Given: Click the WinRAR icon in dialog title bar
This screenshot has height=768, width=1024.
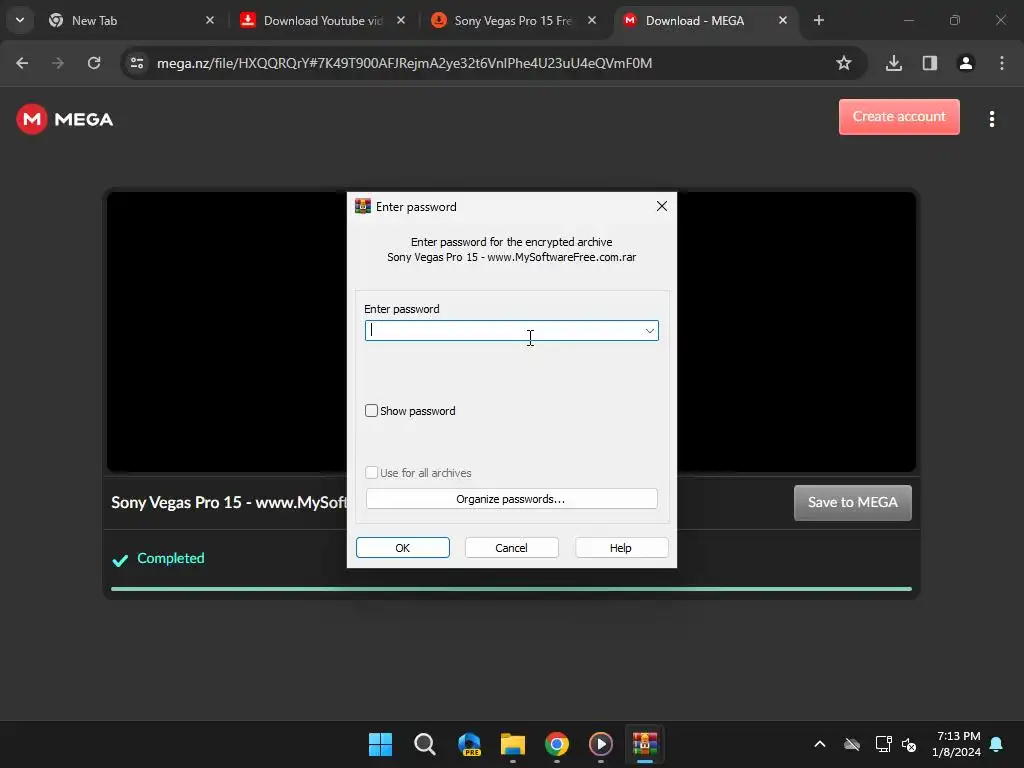Looking at the screenshot, I should click(x=362, y=206).
